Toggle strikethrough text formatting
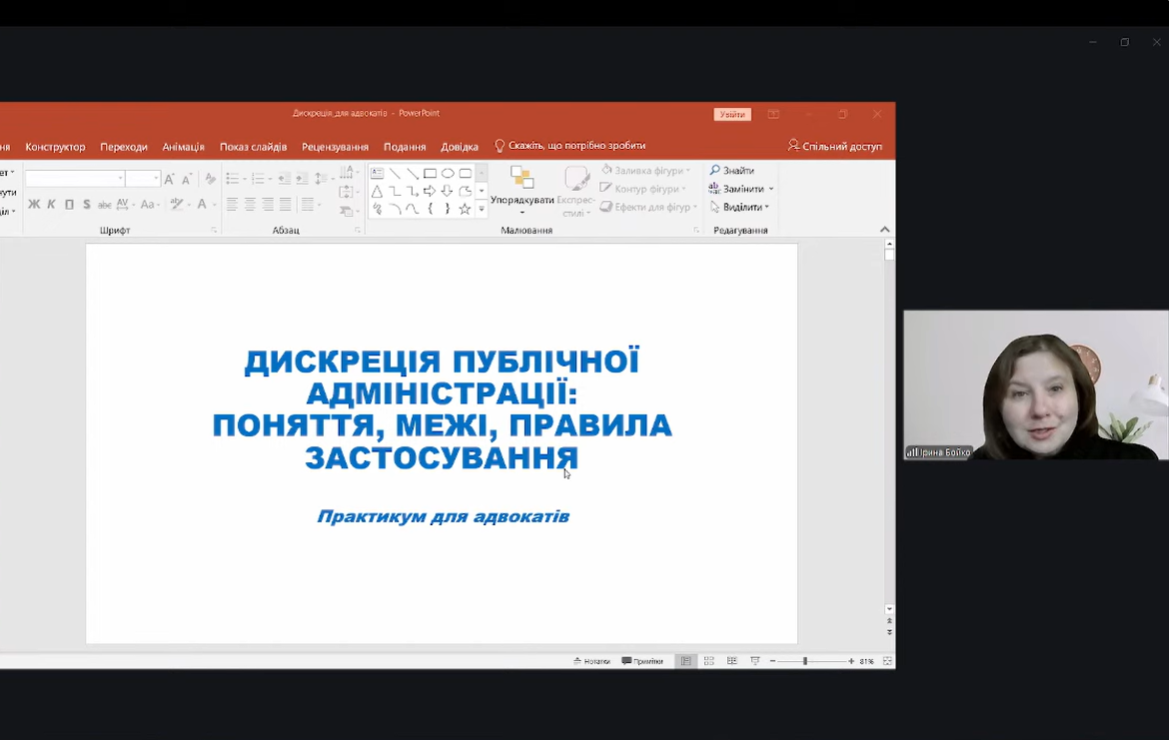Screen dimensions: 1169x740 click(x=104, y=205)
